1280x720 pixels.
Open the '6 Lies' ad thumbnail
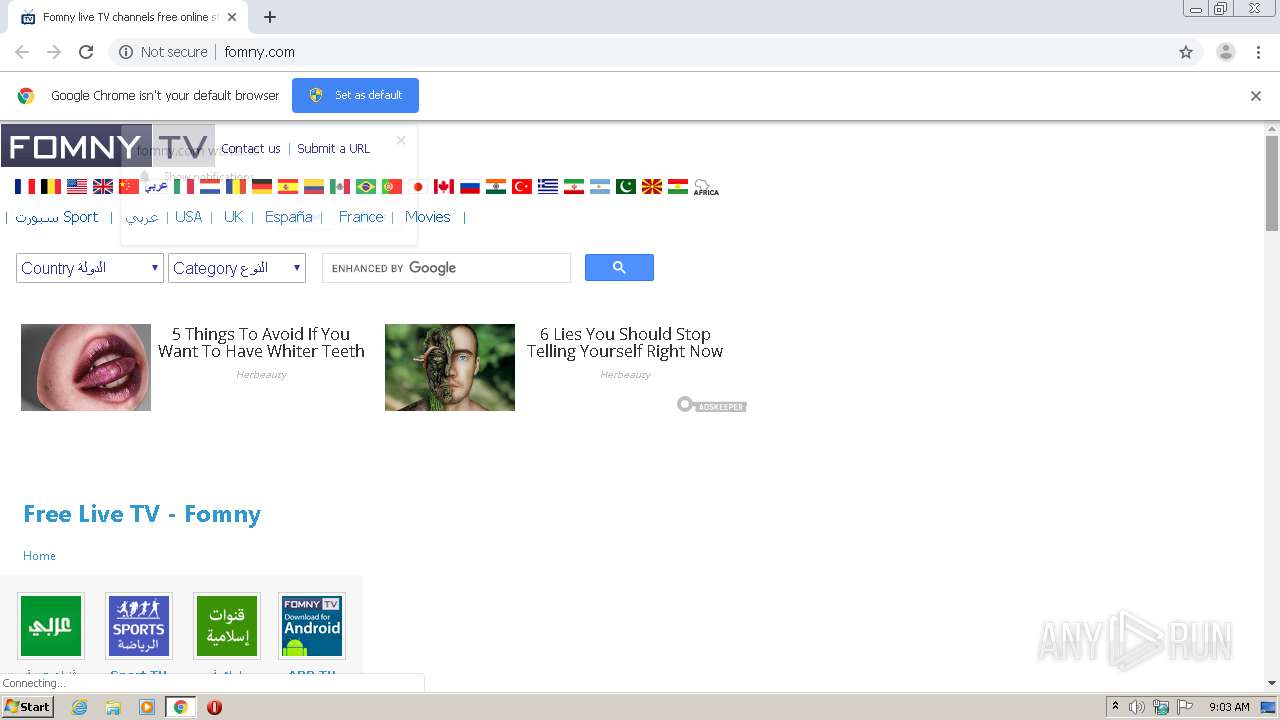pos(450,367)
